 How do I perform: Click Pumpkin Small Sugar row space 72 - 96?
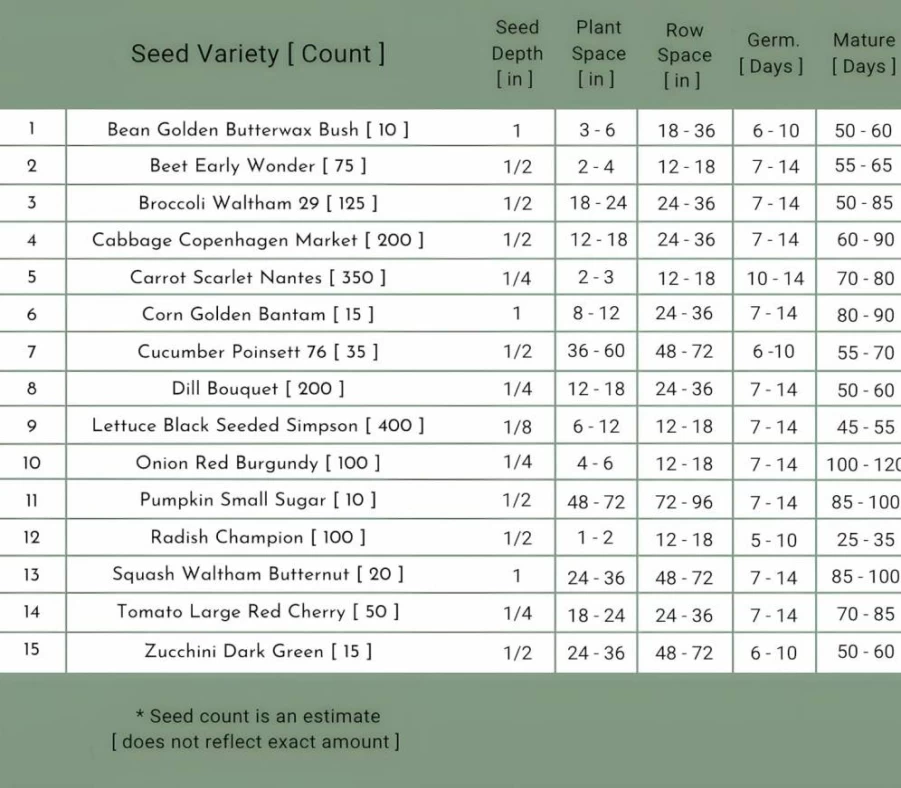[684, 502]
